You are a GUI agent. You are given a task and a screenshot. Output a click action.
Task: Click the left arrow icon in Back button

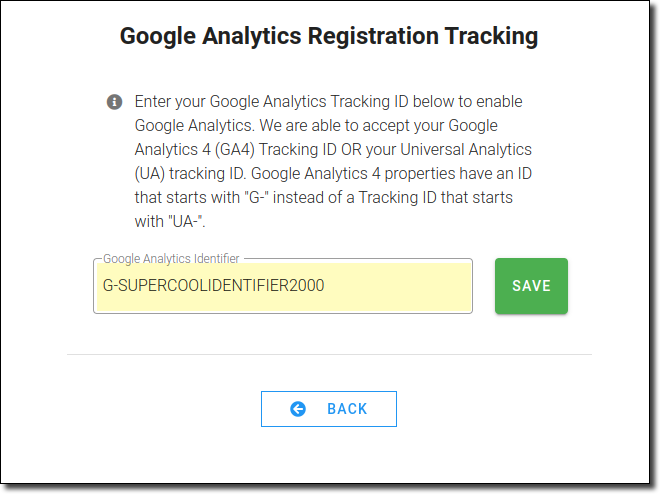[x=298, y=409]
